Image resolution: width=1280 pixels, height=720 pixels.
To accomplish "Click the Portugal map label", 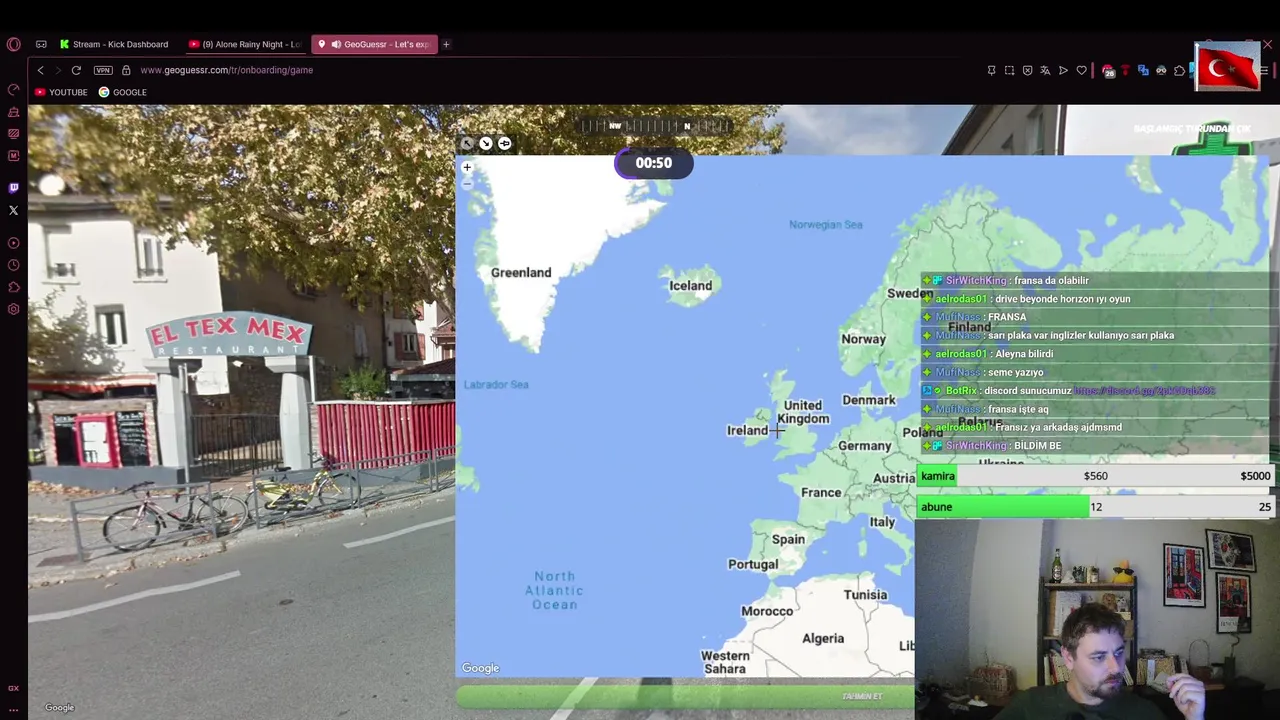I will (753, 564).
